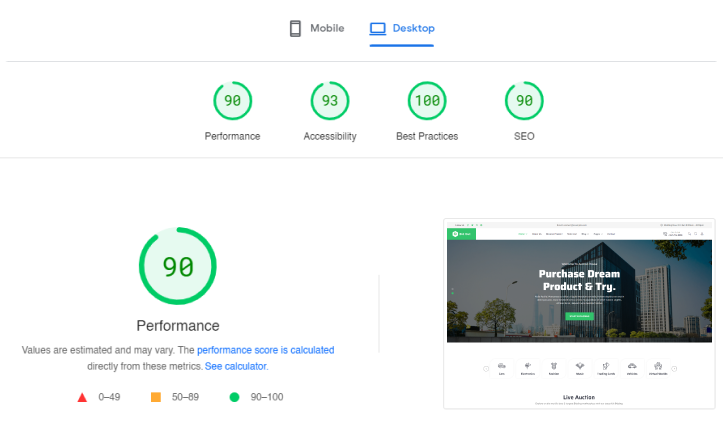Screen dimensions: 723x437
Task: Open the Best Practices gauge showing 100
Action: click(x=427, y=100)
